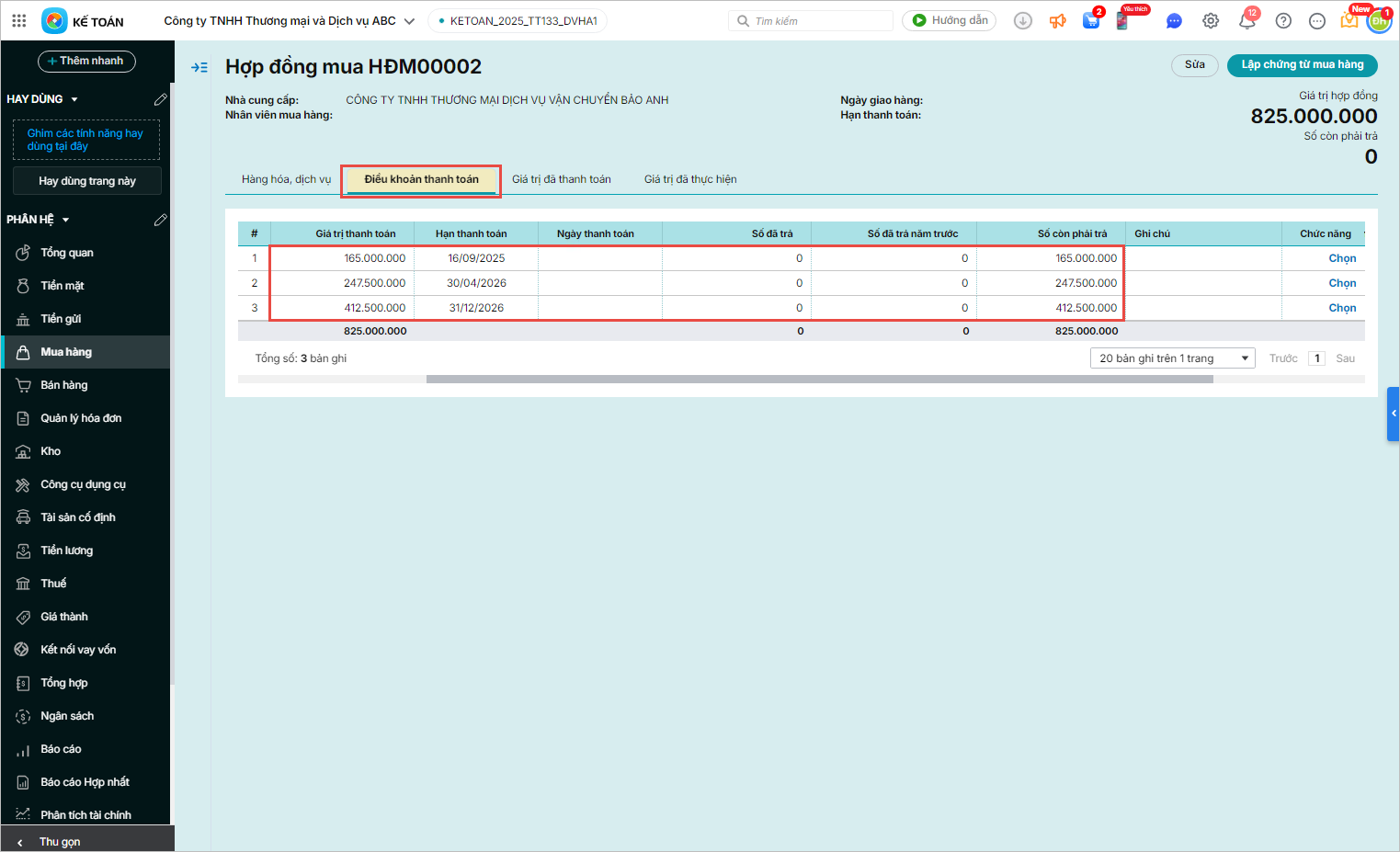
Task: Click the help question mark icon
Action: (1283, 21)
